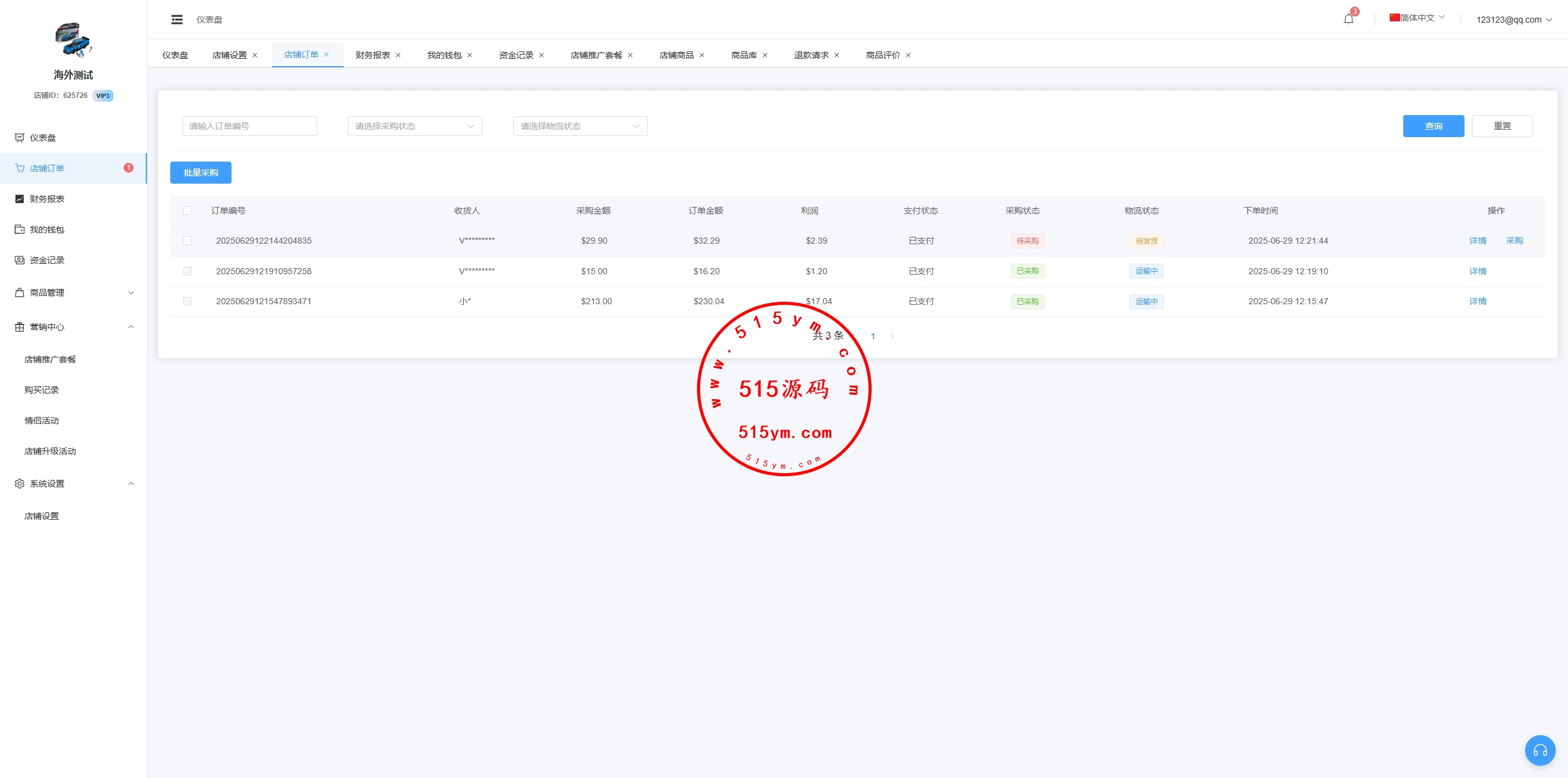The height and width of the screenshot is (778, 1568).
Task: Open customer service headset button
Action: 1540,750
